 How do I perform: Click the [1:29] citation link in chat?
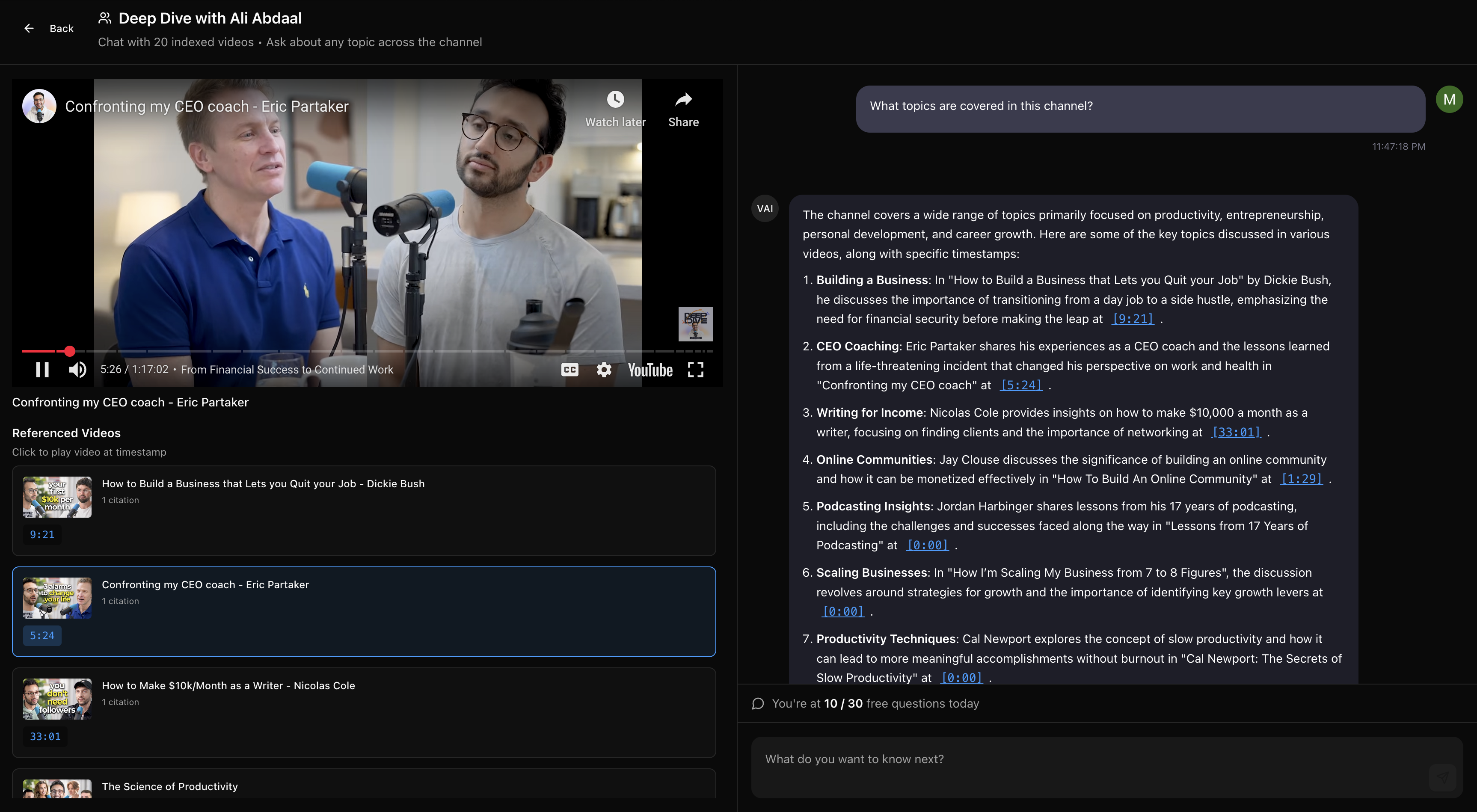click(1301, 479)
